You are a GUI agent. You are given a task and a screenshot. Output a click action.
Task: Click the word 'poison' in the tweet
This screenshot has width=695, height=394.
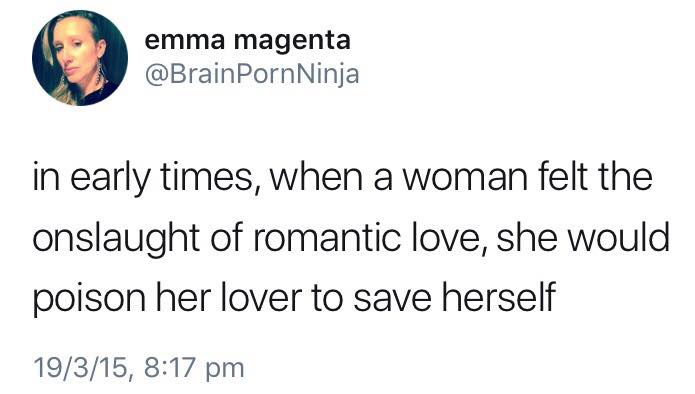pos(89,299)
